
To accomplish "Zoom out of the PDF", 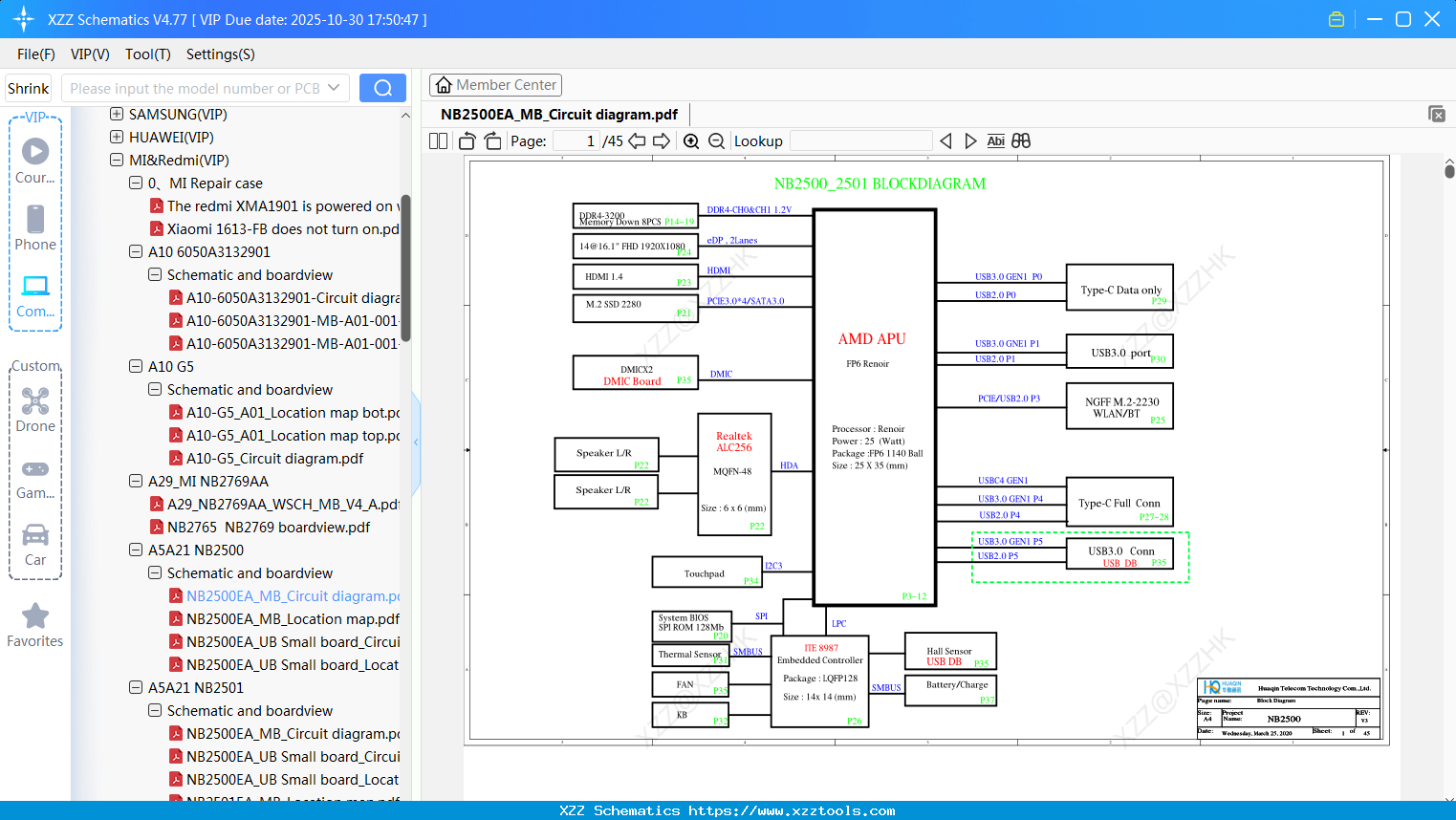I will tap(716, 140).
